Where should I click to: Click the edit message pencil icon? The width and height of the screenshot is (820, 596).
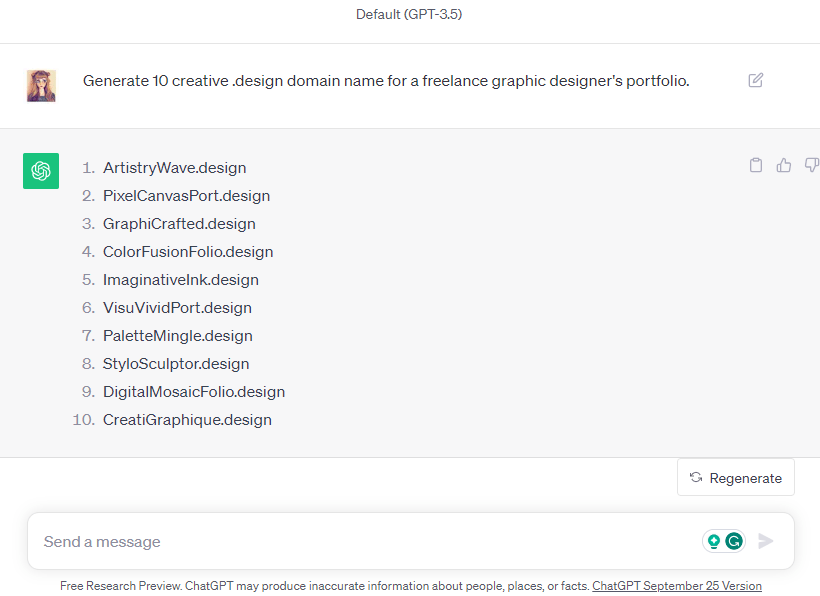point(756,80)
